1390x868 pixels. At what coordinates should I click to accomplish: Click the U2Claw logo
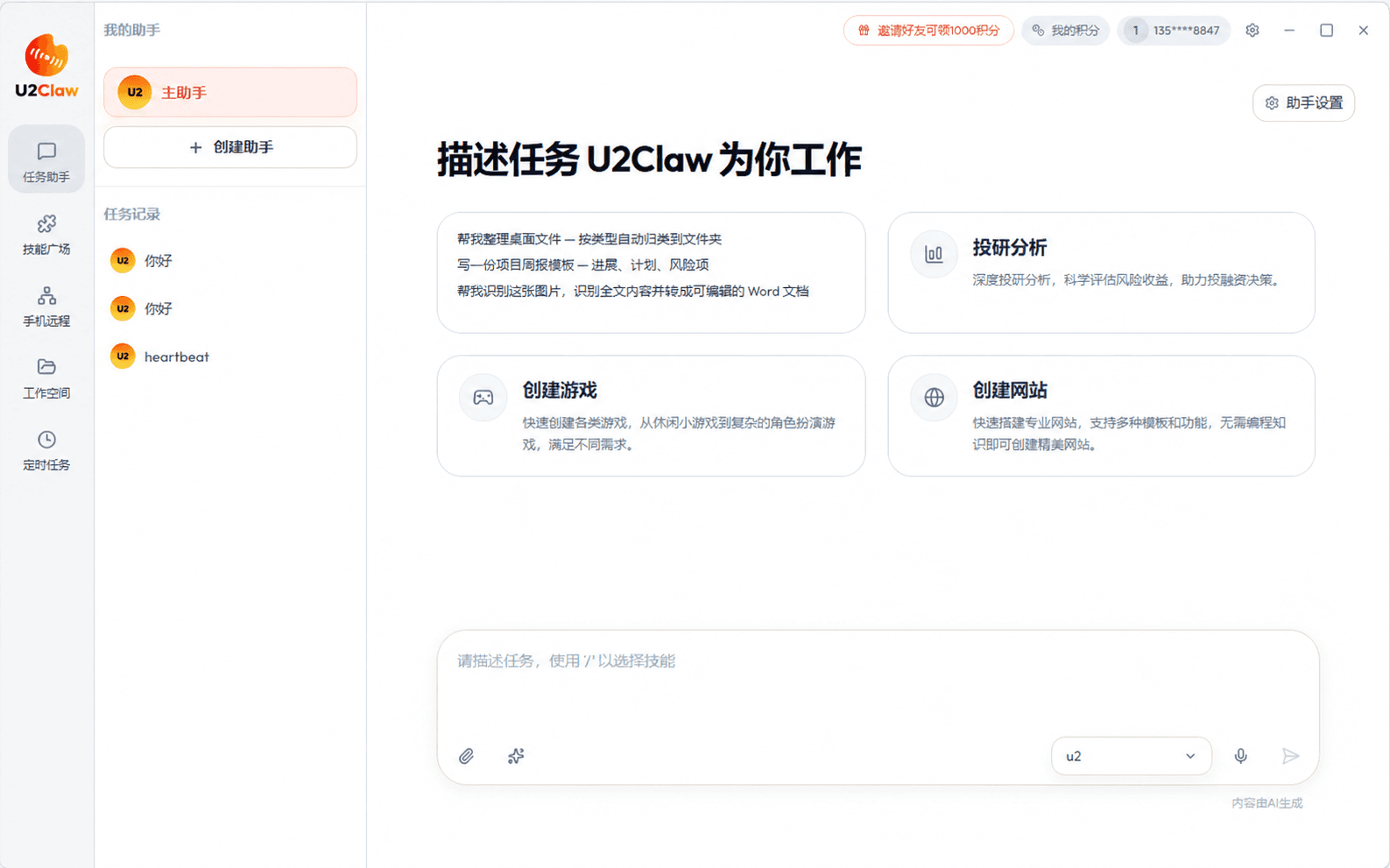point(46,67)
